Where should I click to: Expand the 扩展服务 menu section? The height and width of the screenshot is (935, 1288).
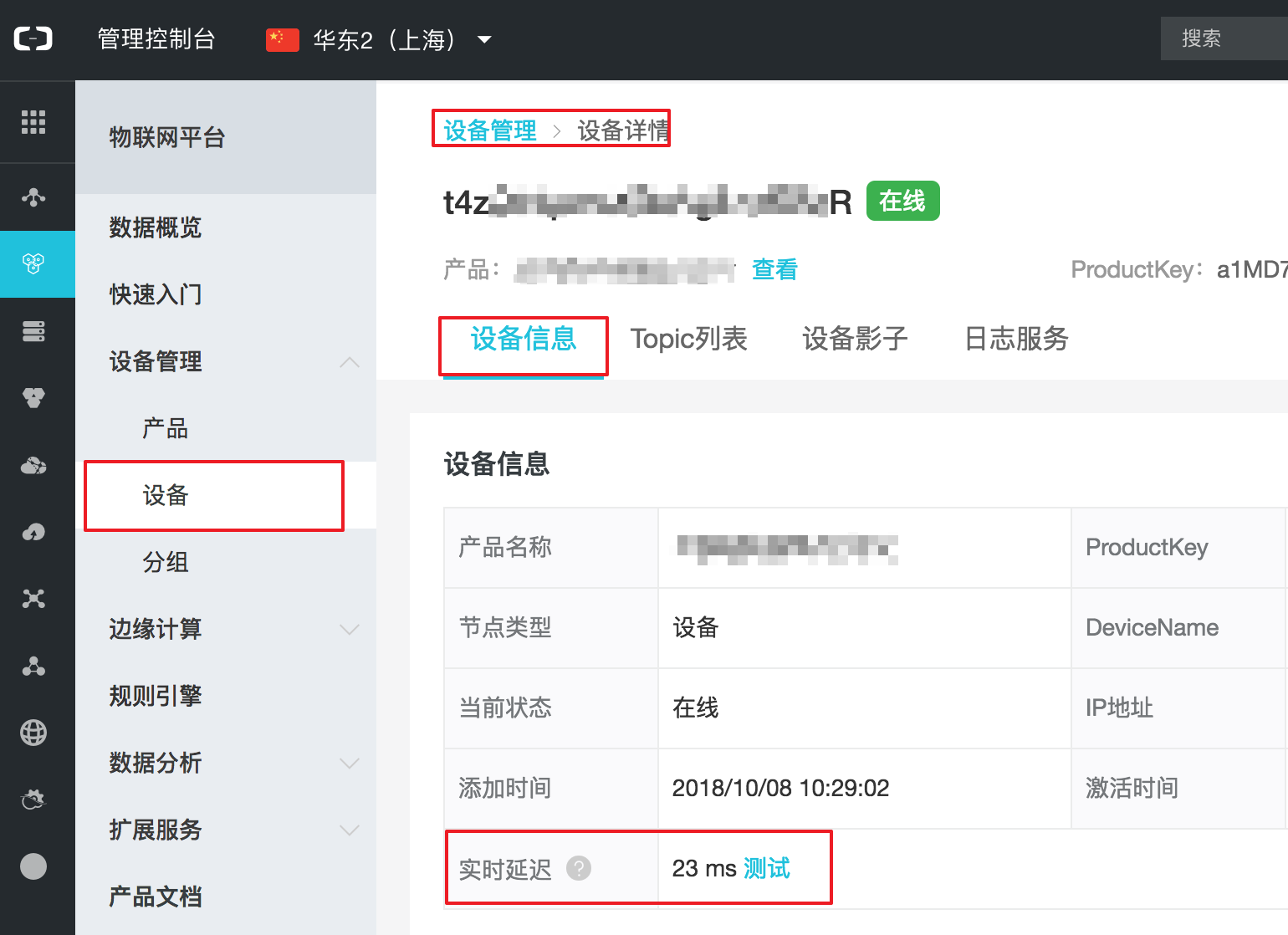(x=350, y=830)
